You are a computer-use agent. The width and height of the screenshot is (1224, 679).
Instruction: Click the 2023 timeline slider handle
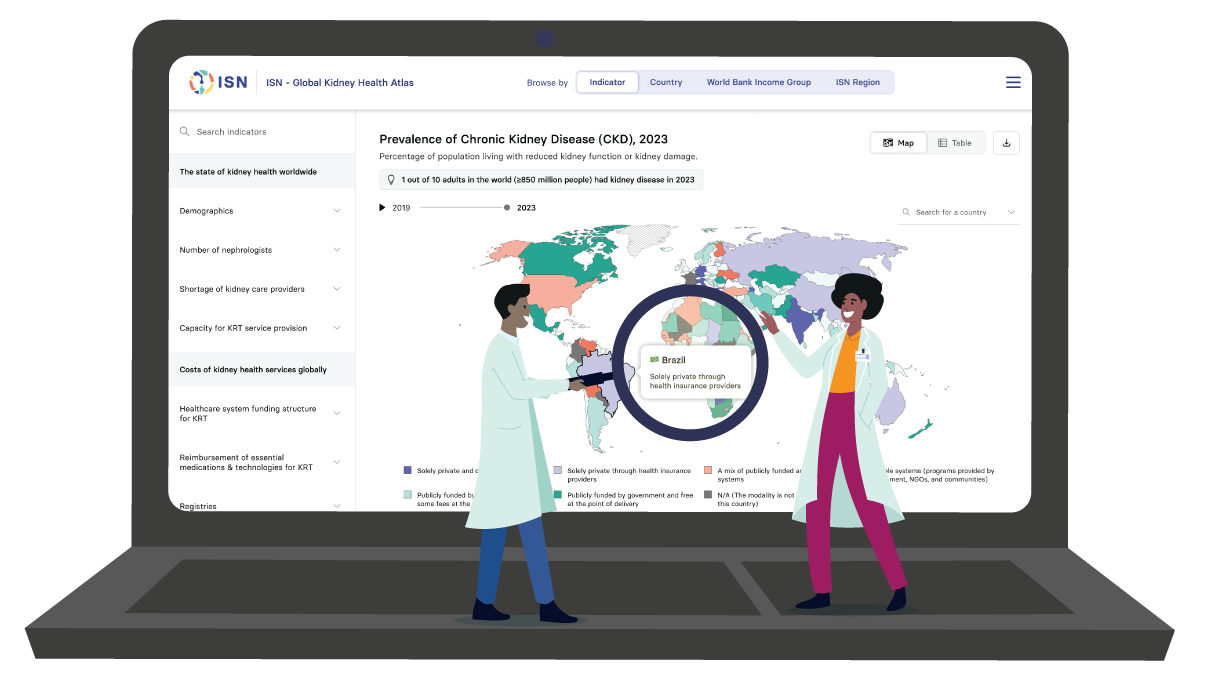[x=507, y=208]
